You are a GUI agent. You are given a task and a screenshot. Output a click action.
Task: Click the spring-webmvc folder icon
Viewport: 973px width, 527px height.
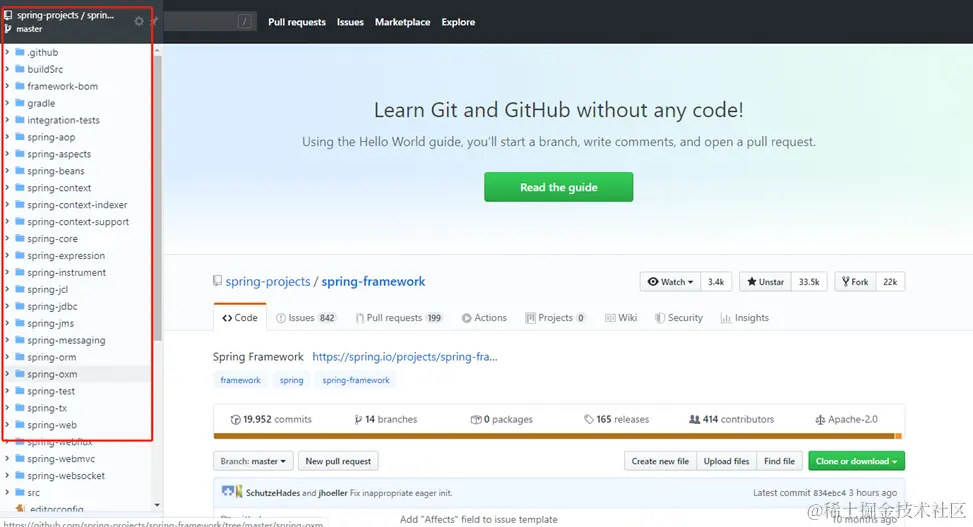pos(20,459)
